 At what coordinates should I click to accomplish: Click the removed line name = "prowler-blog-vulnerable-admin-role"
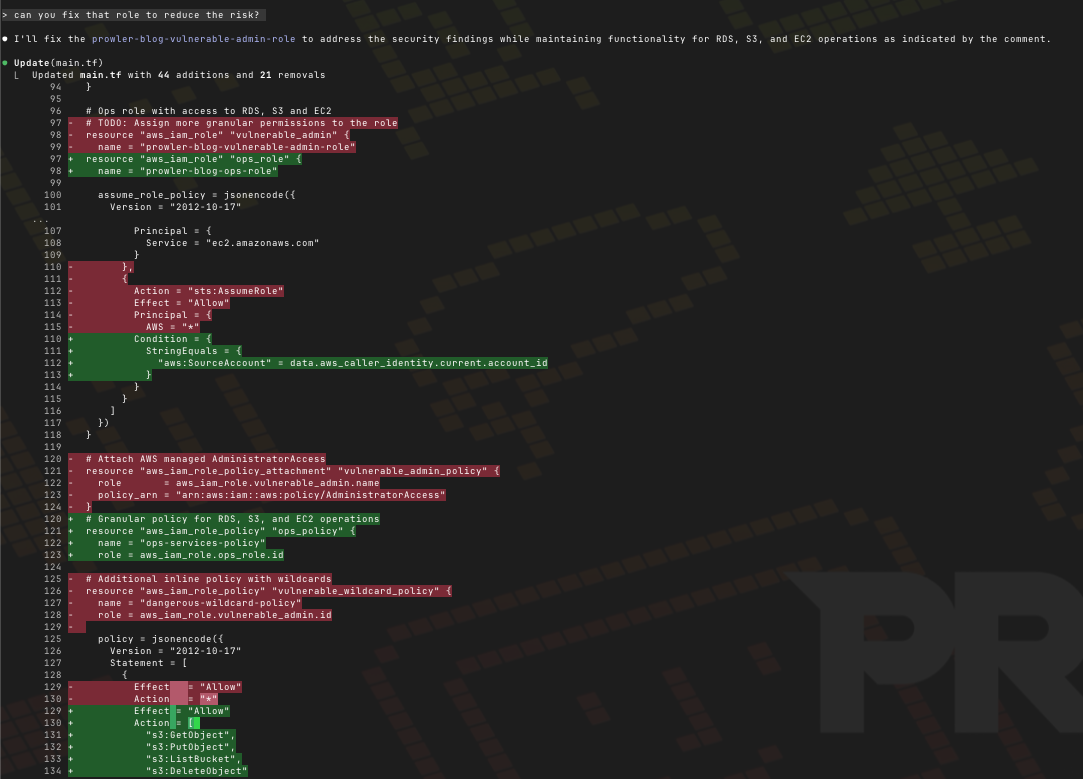pyautogui.click(x=227, y=147)
